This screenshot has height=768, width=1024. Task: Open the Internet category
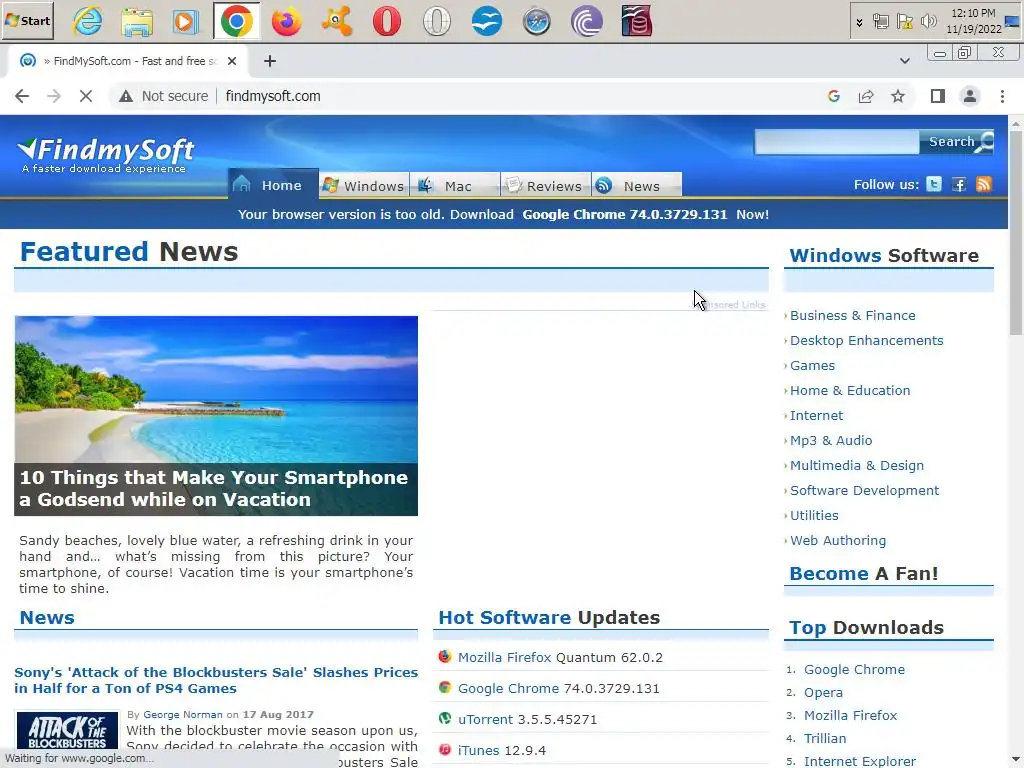tap(816, 415)
